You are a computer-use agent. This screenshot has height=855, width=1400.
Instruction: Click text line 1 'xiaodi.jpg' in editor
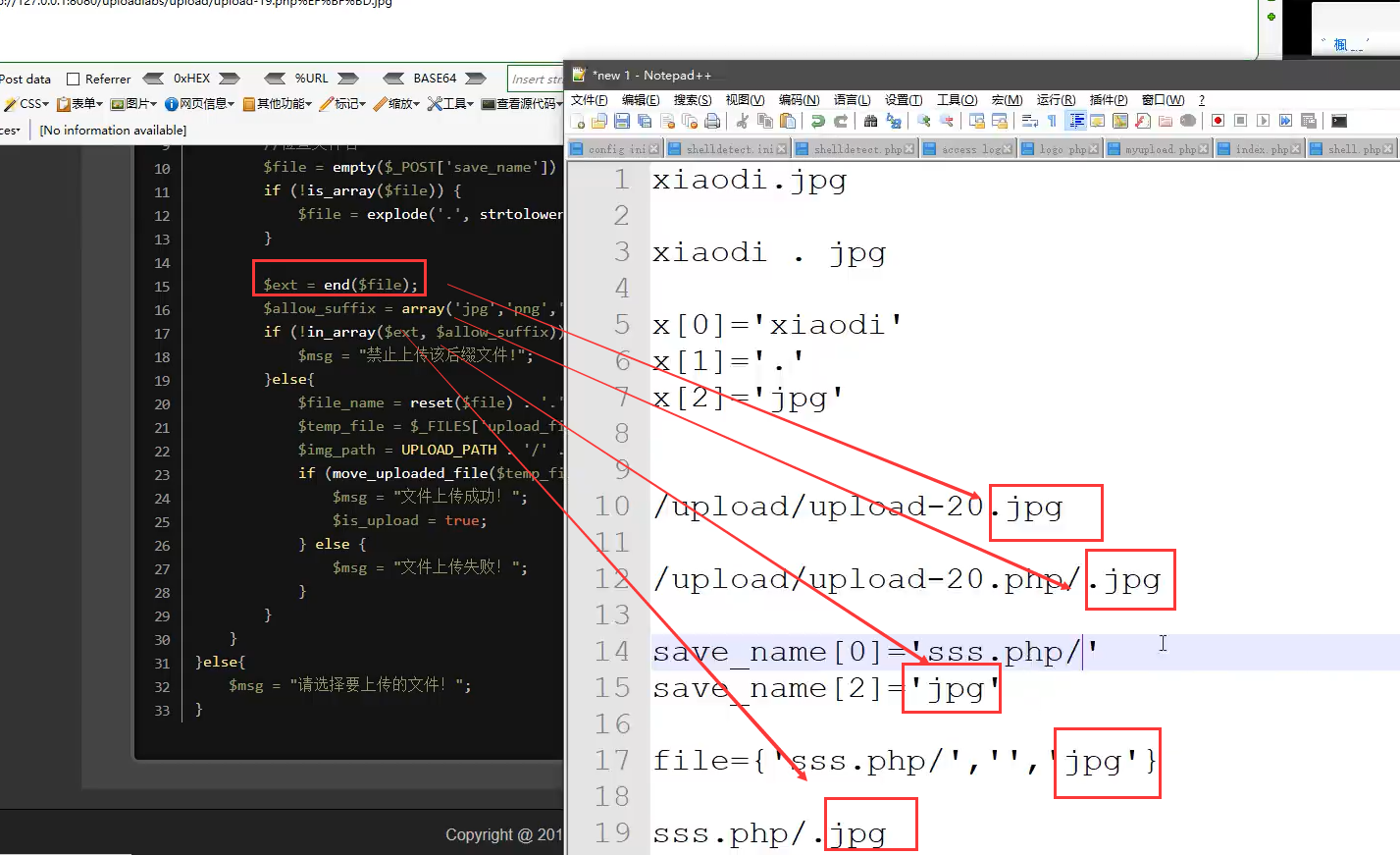point(749,181)
